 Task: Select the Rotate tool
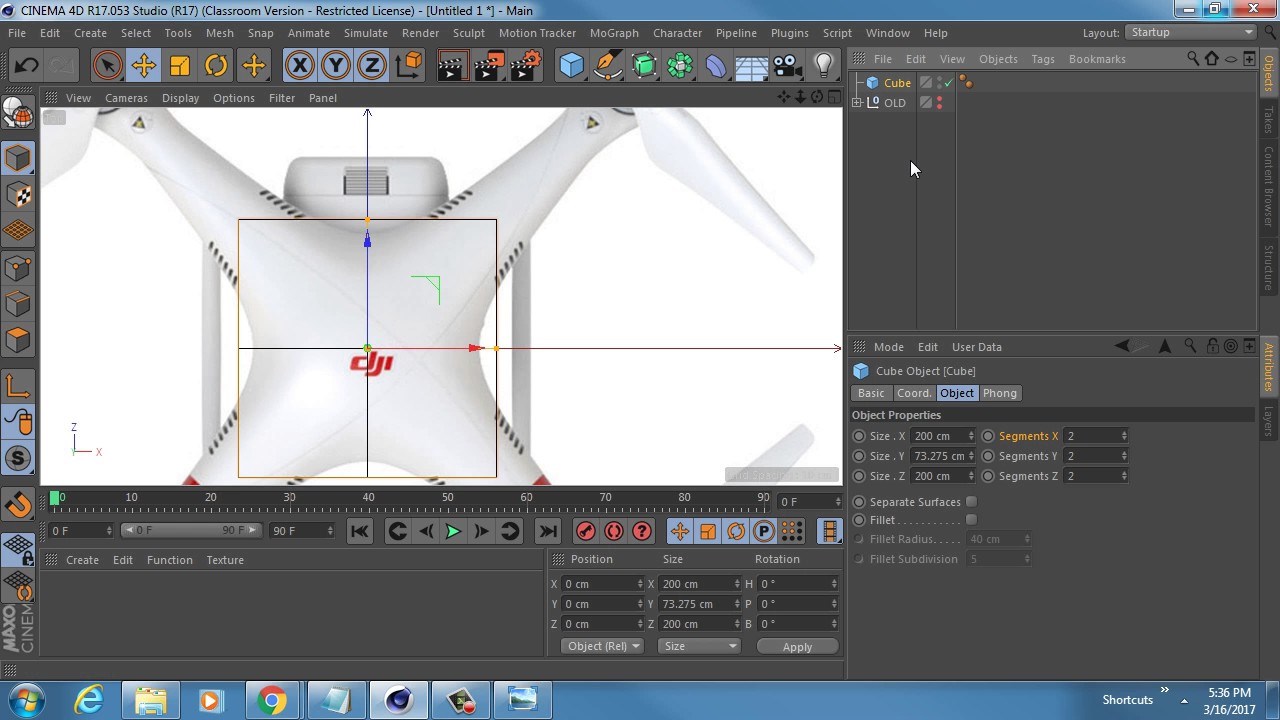click(216, 67)
